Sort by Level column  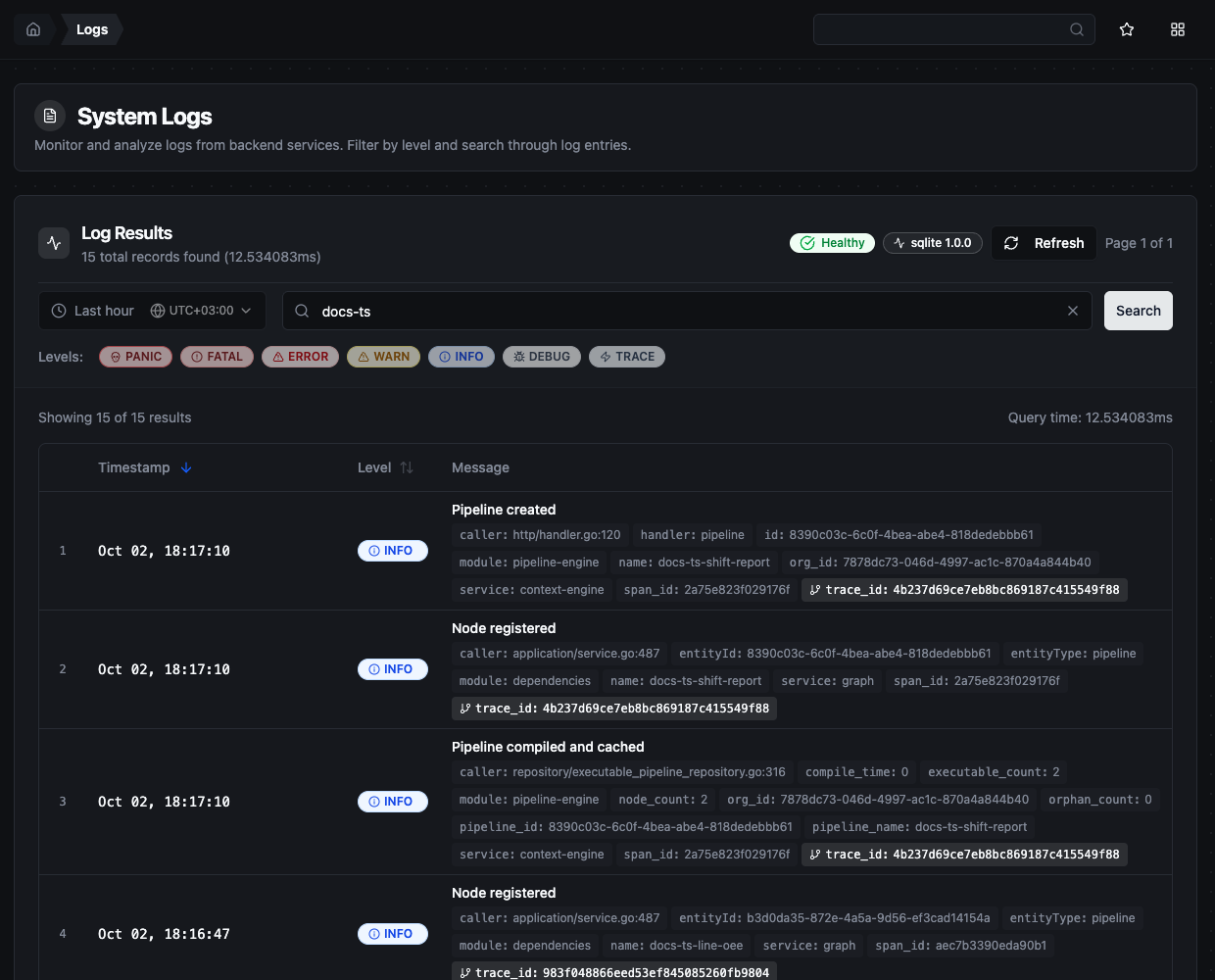tap(385, 467)
